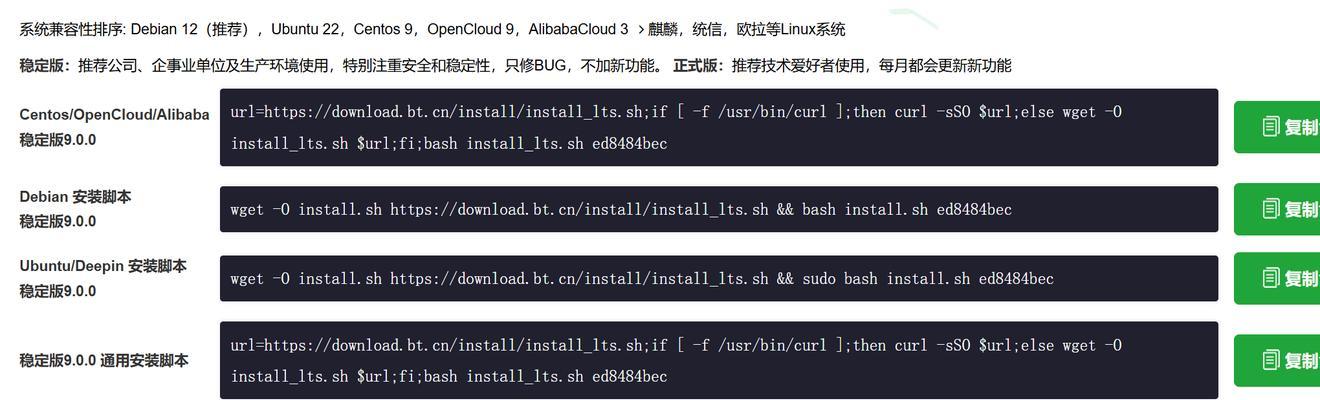This screenshot has width=1320, height=400.
Task: Select the 通用安装脚本 curl code block
Action: tap(719, 360)
